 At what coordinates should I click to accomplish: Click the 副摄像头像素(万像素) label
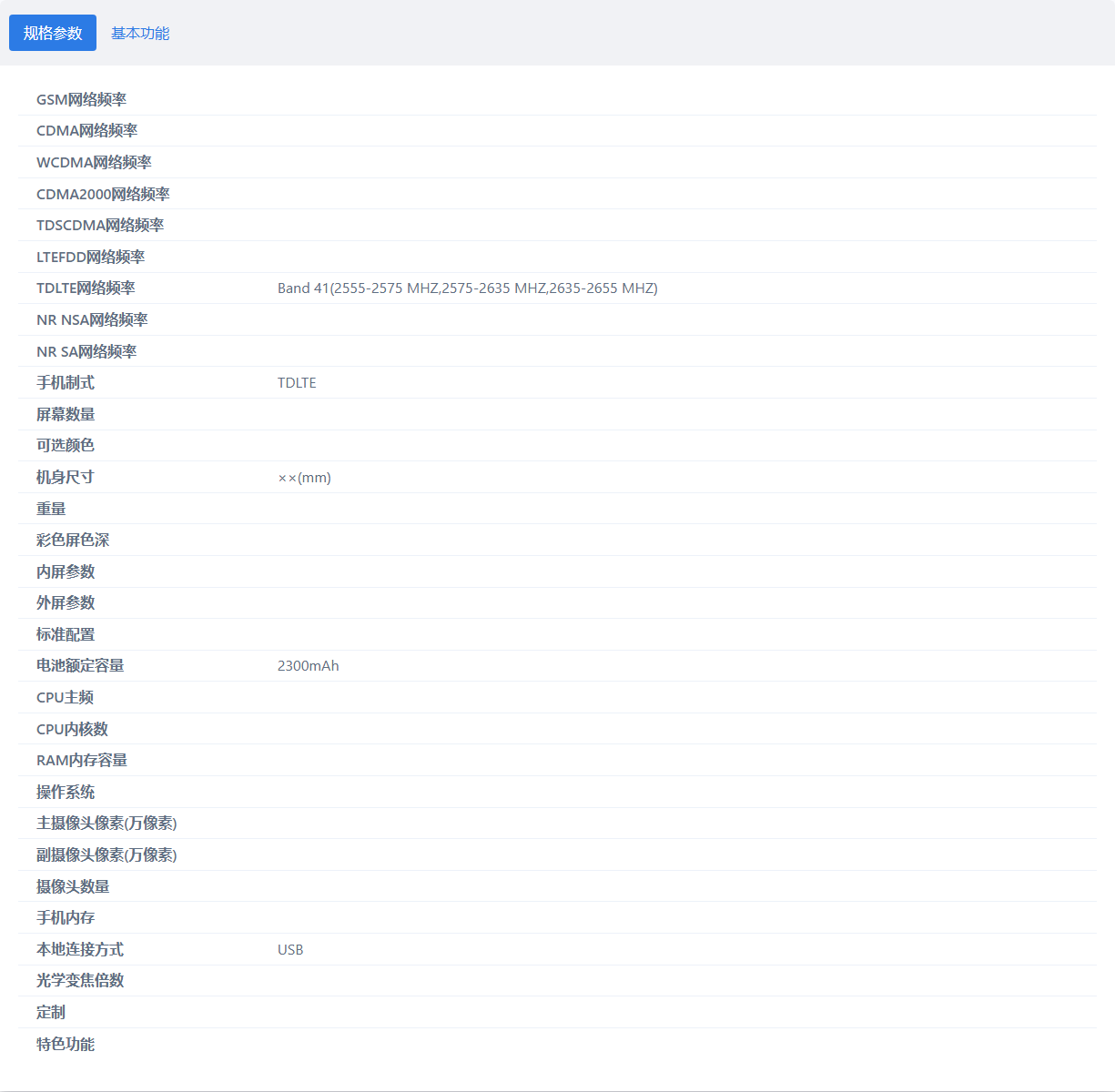click(106, 854)
